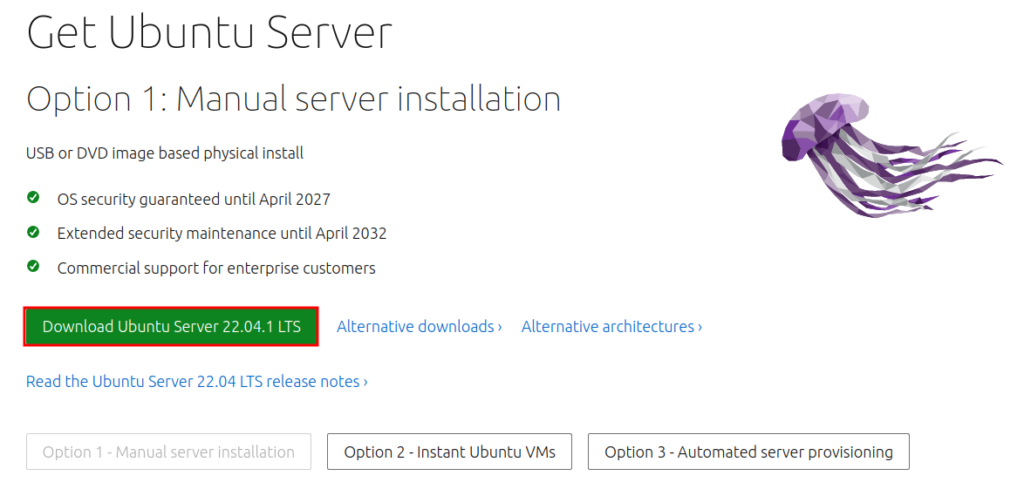Image resolution: width=1024 pixels, height=496 pixels.
Task: Click the Option 1: Manual server installation heading
Action: pyautogui.click(x=293, y=99)
